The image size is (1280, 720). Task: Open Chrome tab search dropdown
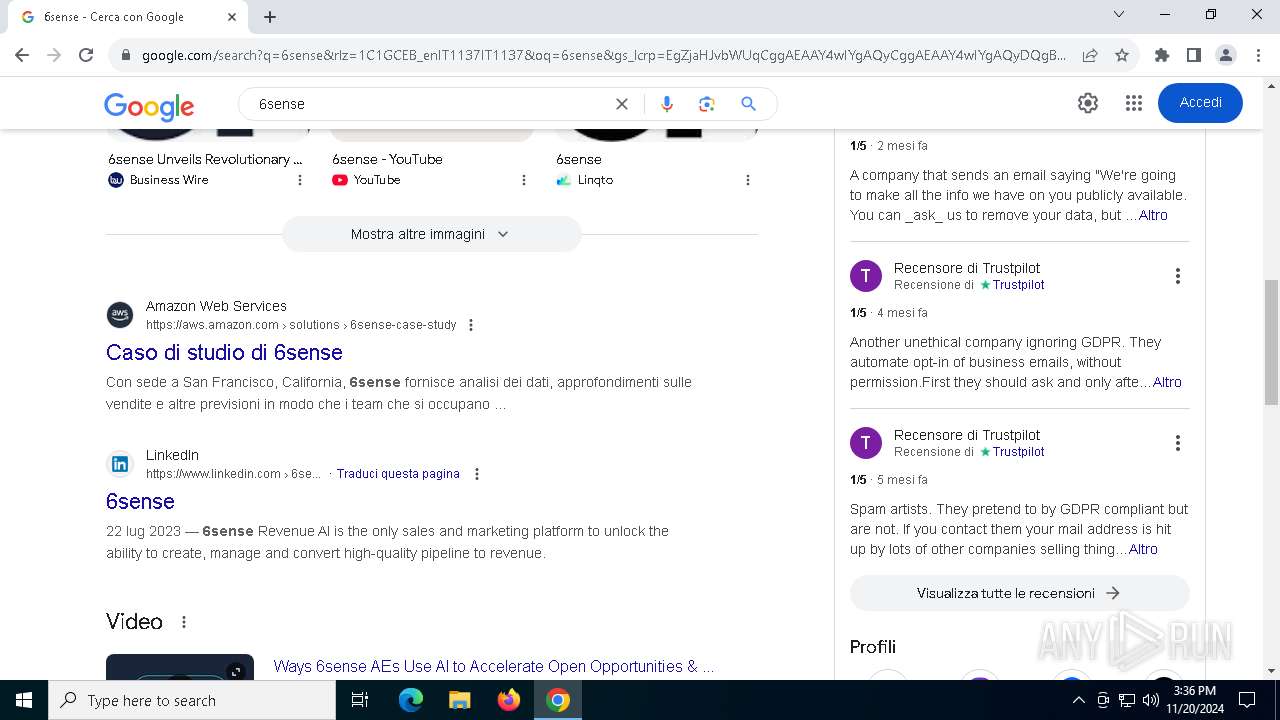coord(1119,15)
